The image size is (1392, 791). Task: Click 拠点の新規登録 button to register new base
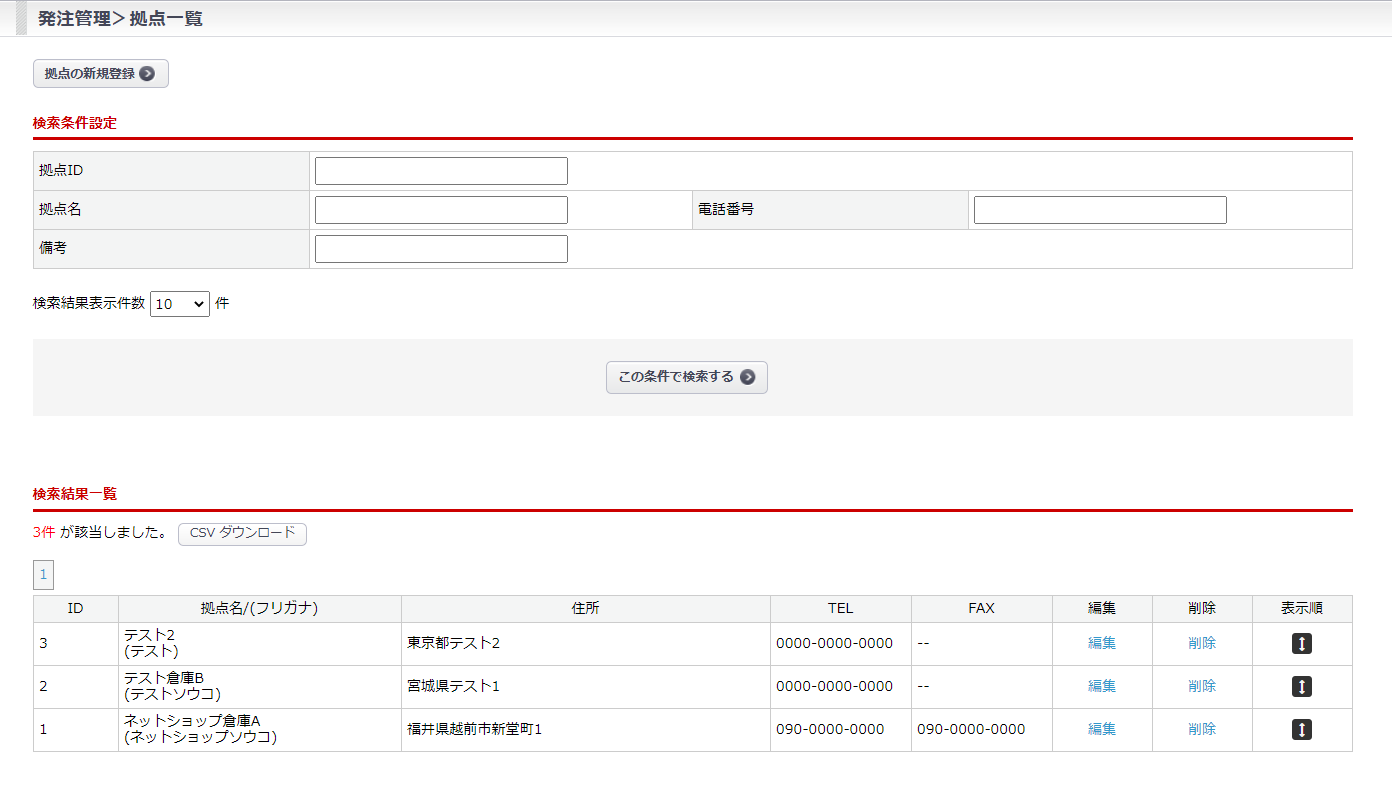coord(101,74)
